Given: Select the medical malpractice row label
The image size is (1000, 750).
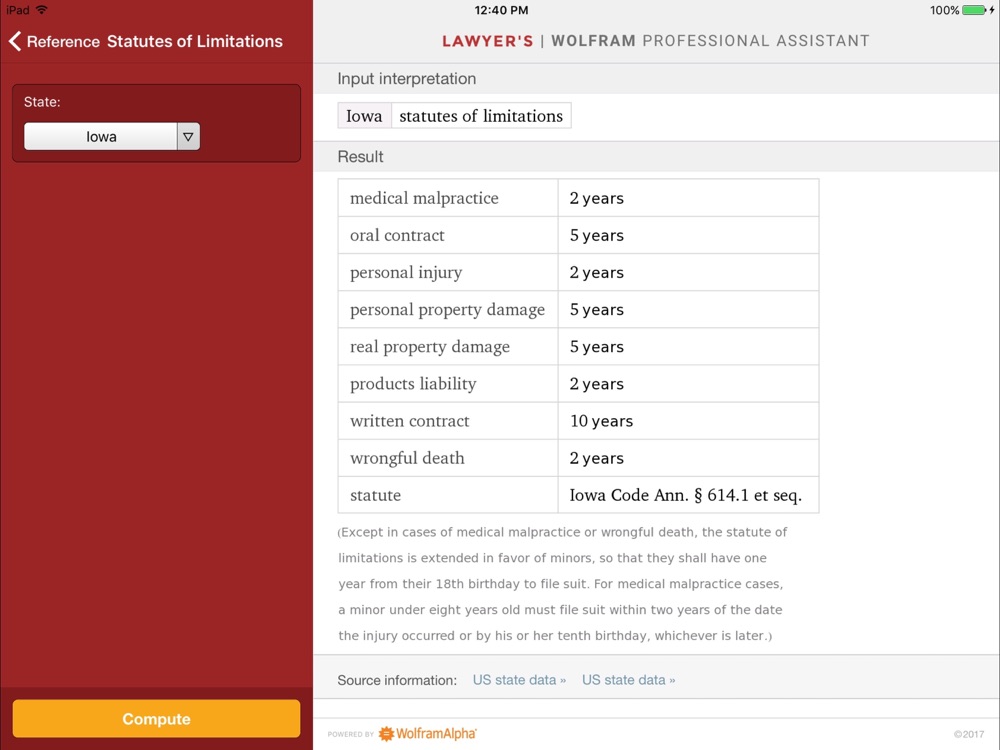Looking at the screenshot, I should (424, 198).
